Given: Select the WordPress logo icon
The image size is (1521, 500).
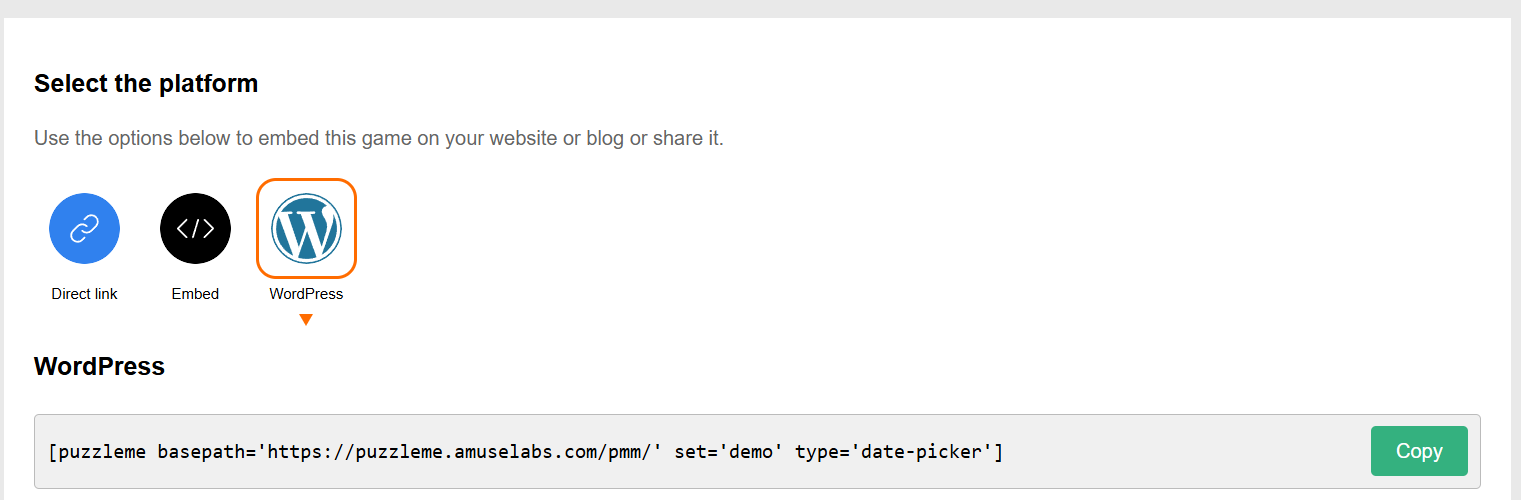Looking at the screenshot, I should (306, 229).
